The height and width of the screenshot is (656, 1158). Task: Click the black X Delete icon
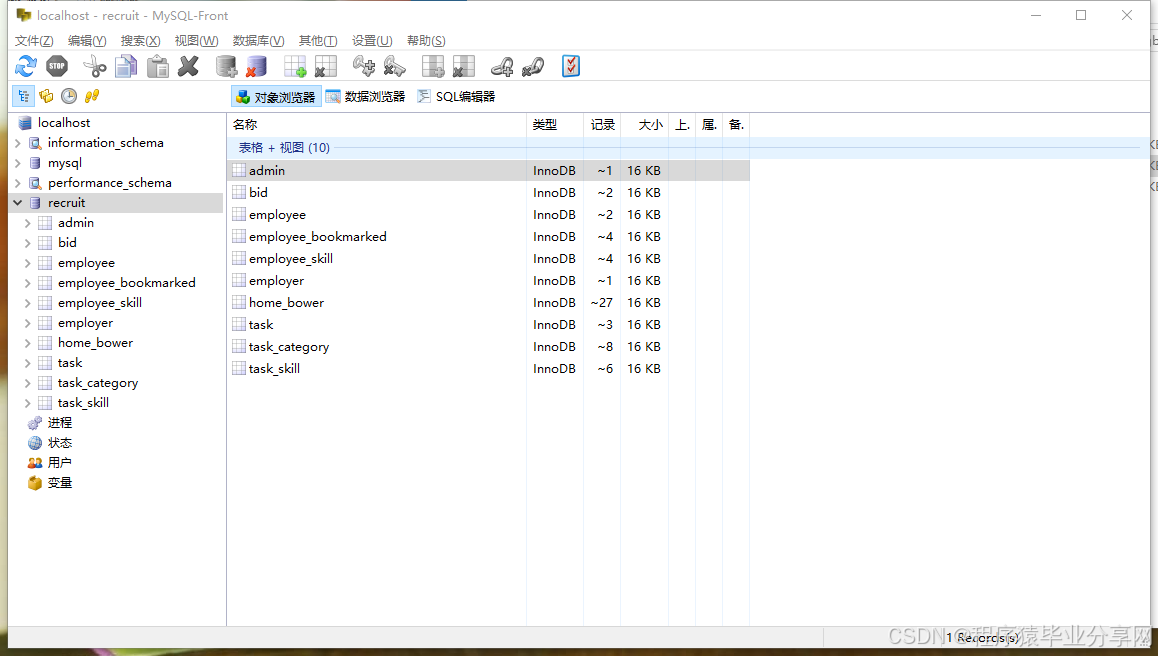189,66
